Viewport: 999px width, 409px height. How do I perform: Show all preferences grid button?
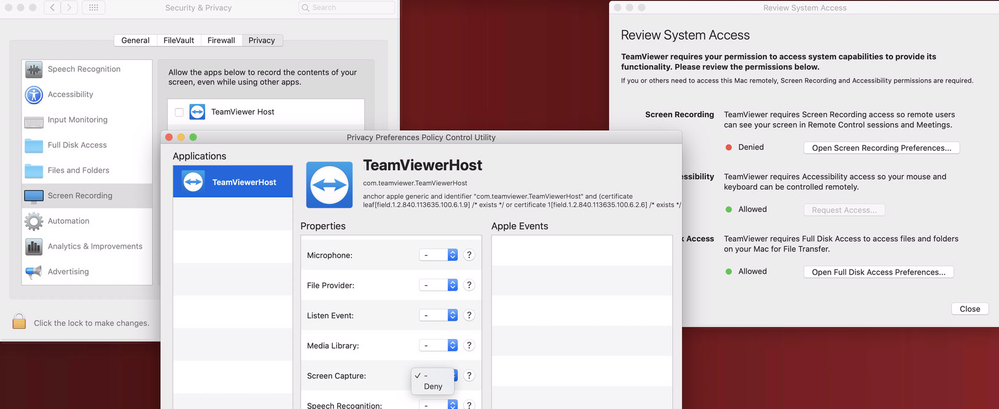[93, 8]
